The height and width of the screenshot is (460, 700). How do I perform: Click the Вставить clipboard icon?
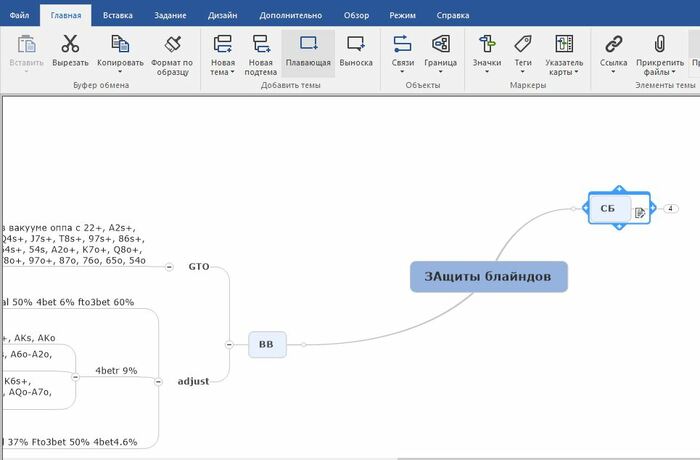click(26, 44)
